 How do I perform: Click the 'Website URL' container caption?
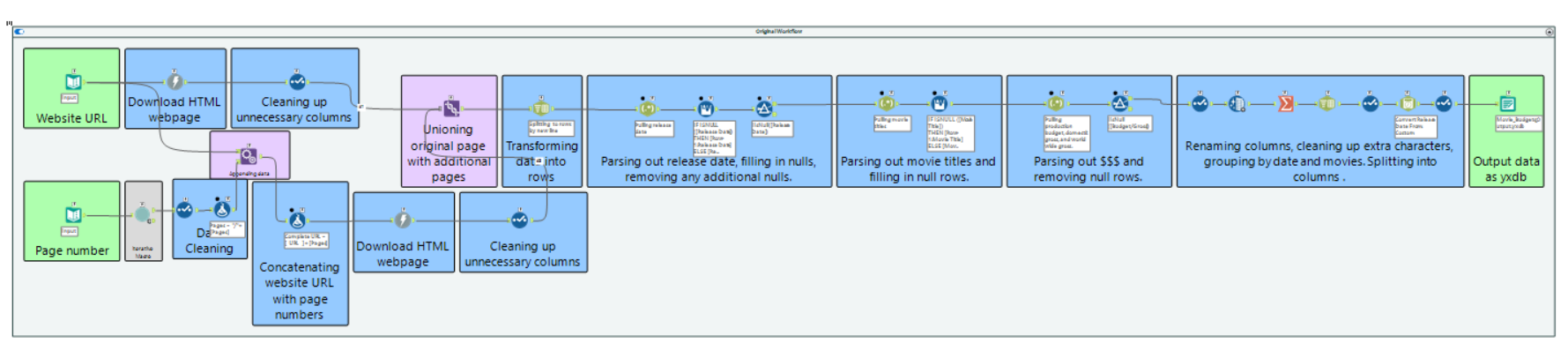pyautogui.click(x=71, y=118)
